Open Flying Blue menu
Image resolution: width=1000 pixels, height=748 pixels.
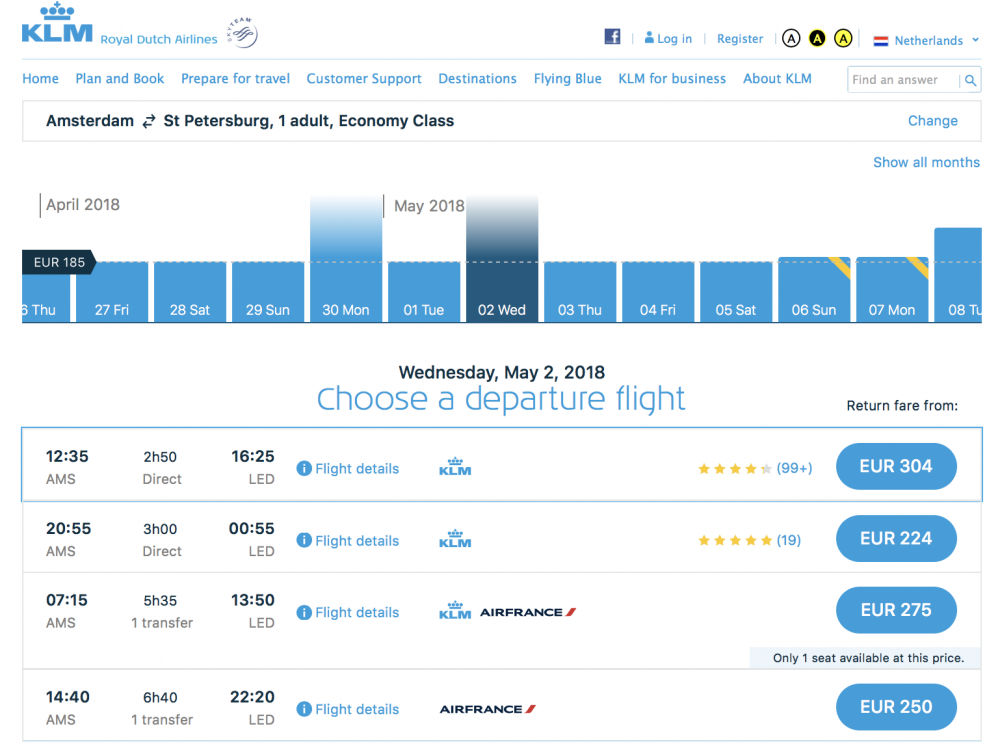pyautogui.click(x=568, y=79)
